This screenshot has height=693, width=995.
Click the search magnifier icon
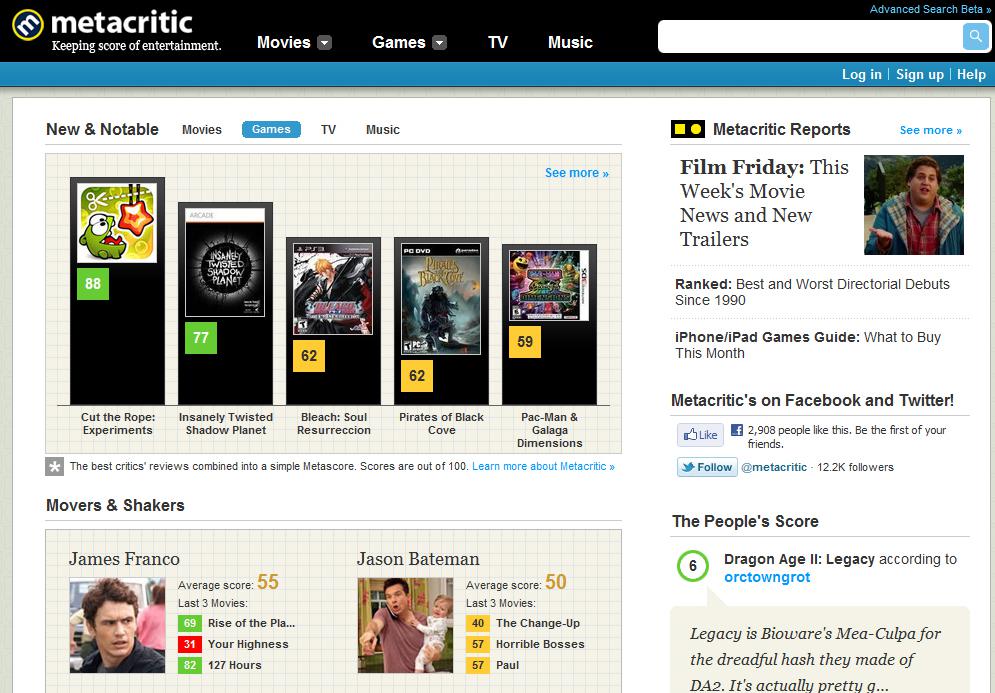(974, 36)
